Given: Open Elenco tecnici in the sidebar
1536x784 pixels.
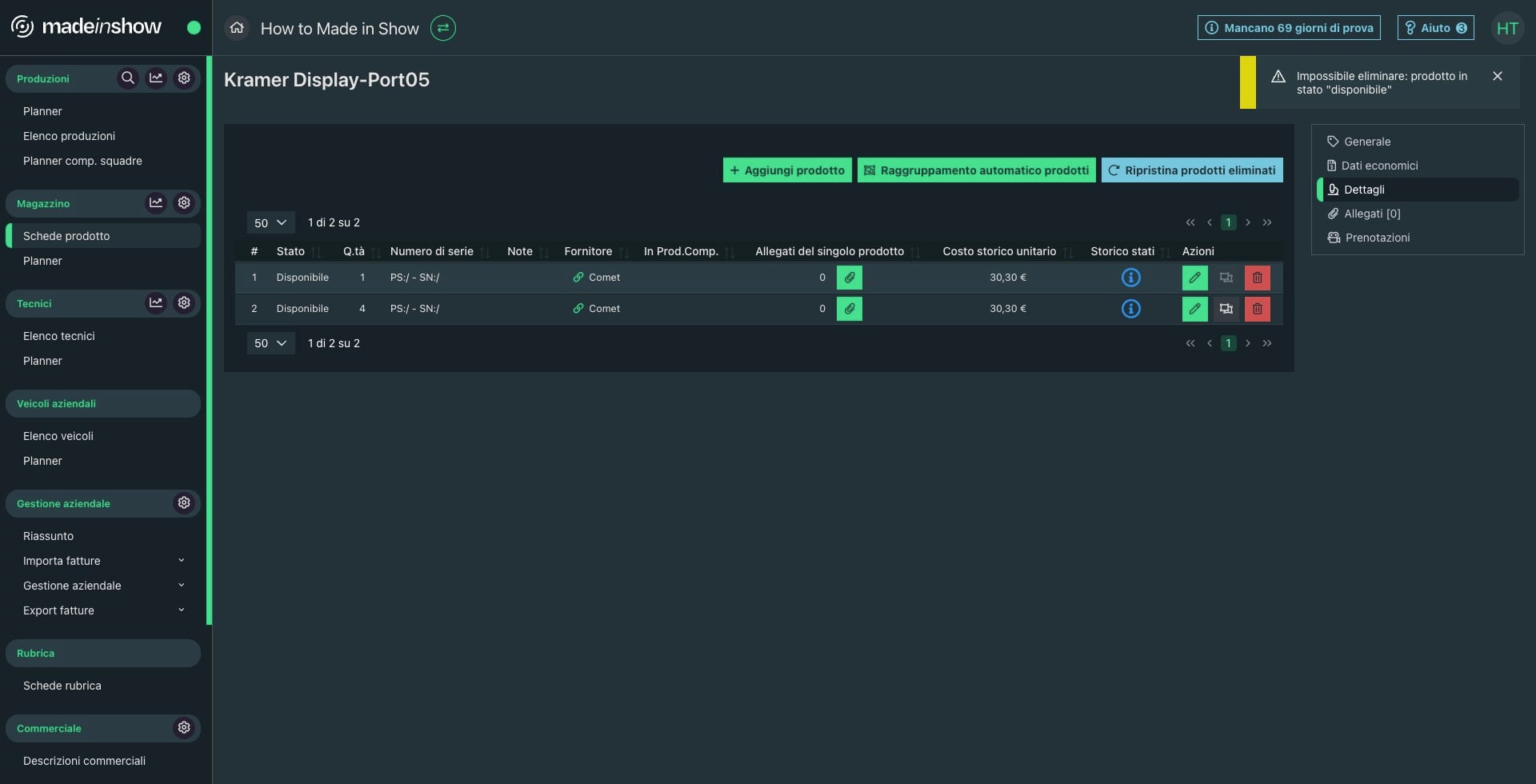Looking at the screenshot, I should (59, 336).
